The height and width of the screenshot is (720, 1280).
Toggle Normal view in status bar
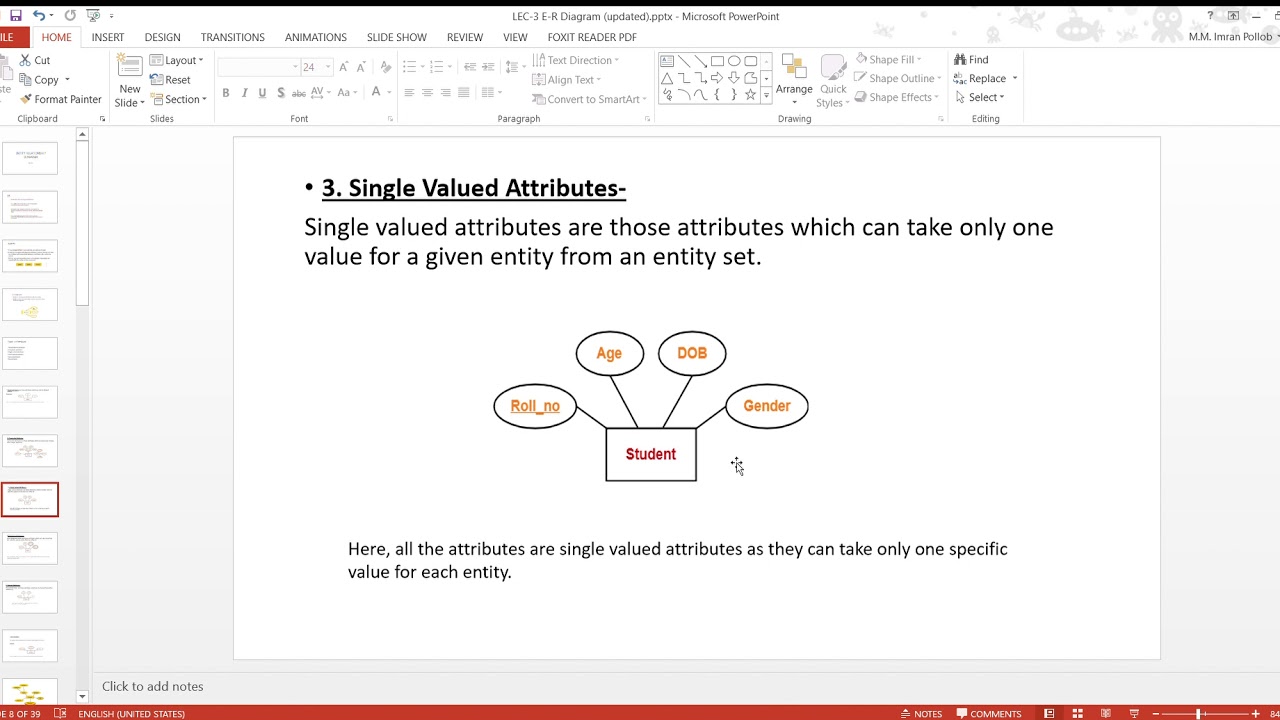pos(1049,713)
